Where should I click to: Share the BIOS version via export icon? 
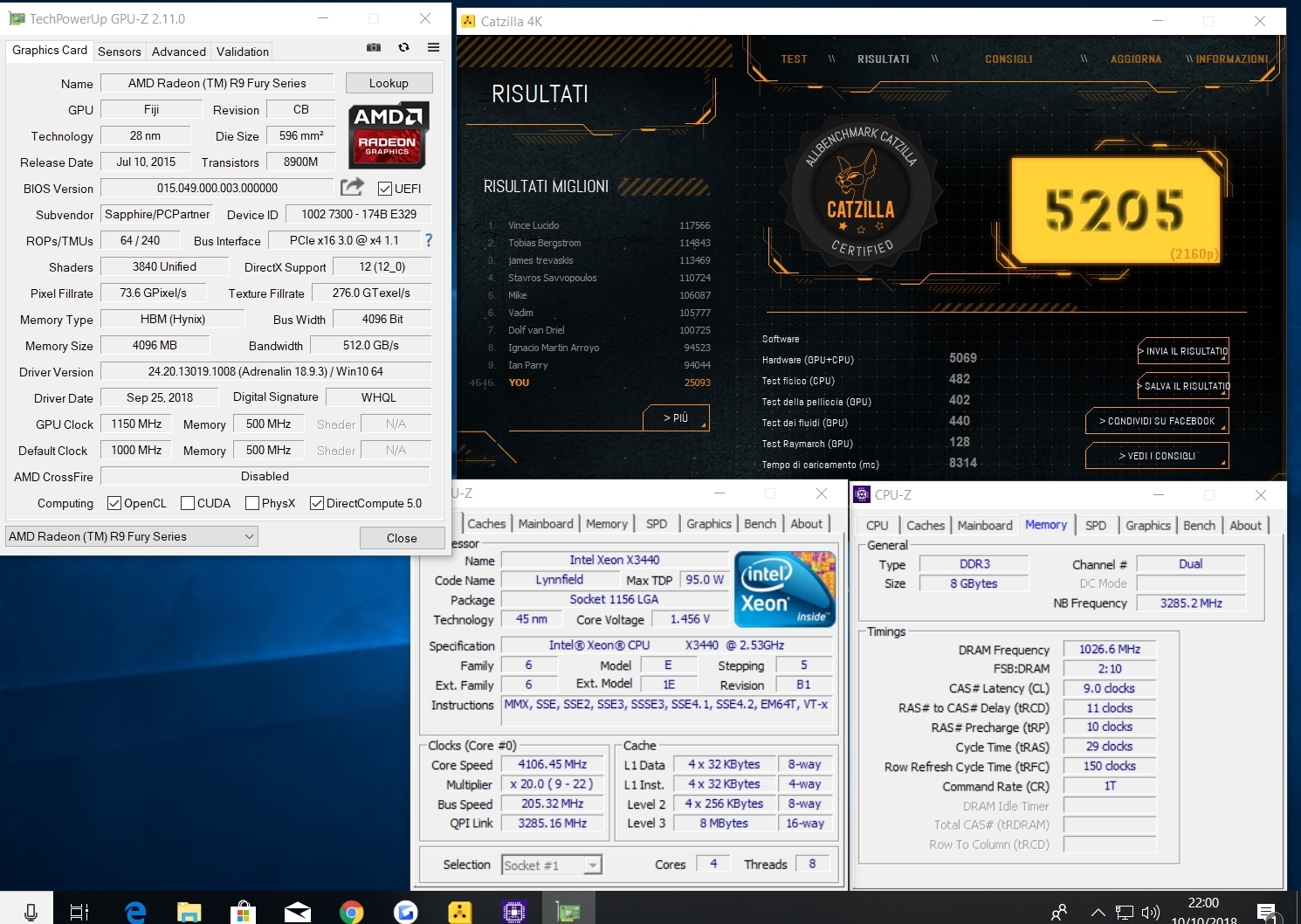pyautogui.click(x=352, y=187)
